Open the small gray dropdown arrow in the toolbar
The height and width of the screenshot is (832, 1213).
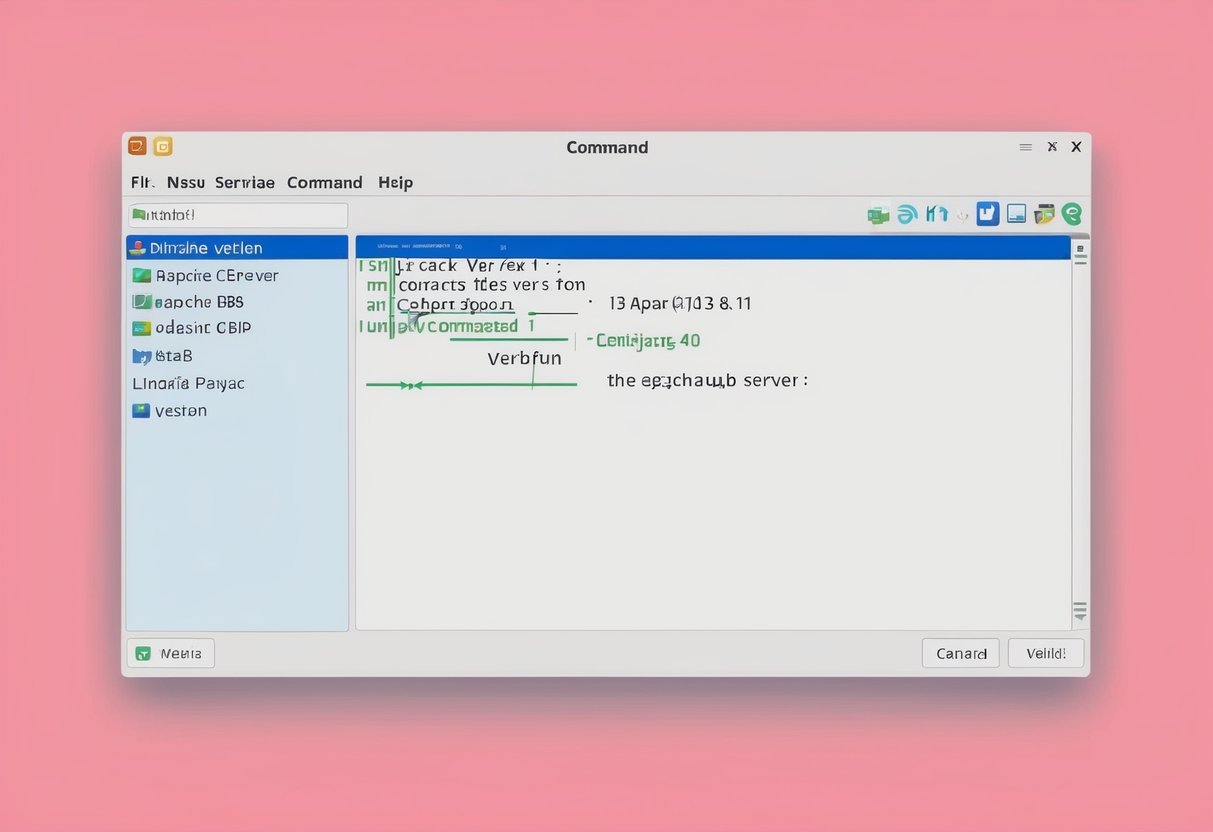(962, 215)
